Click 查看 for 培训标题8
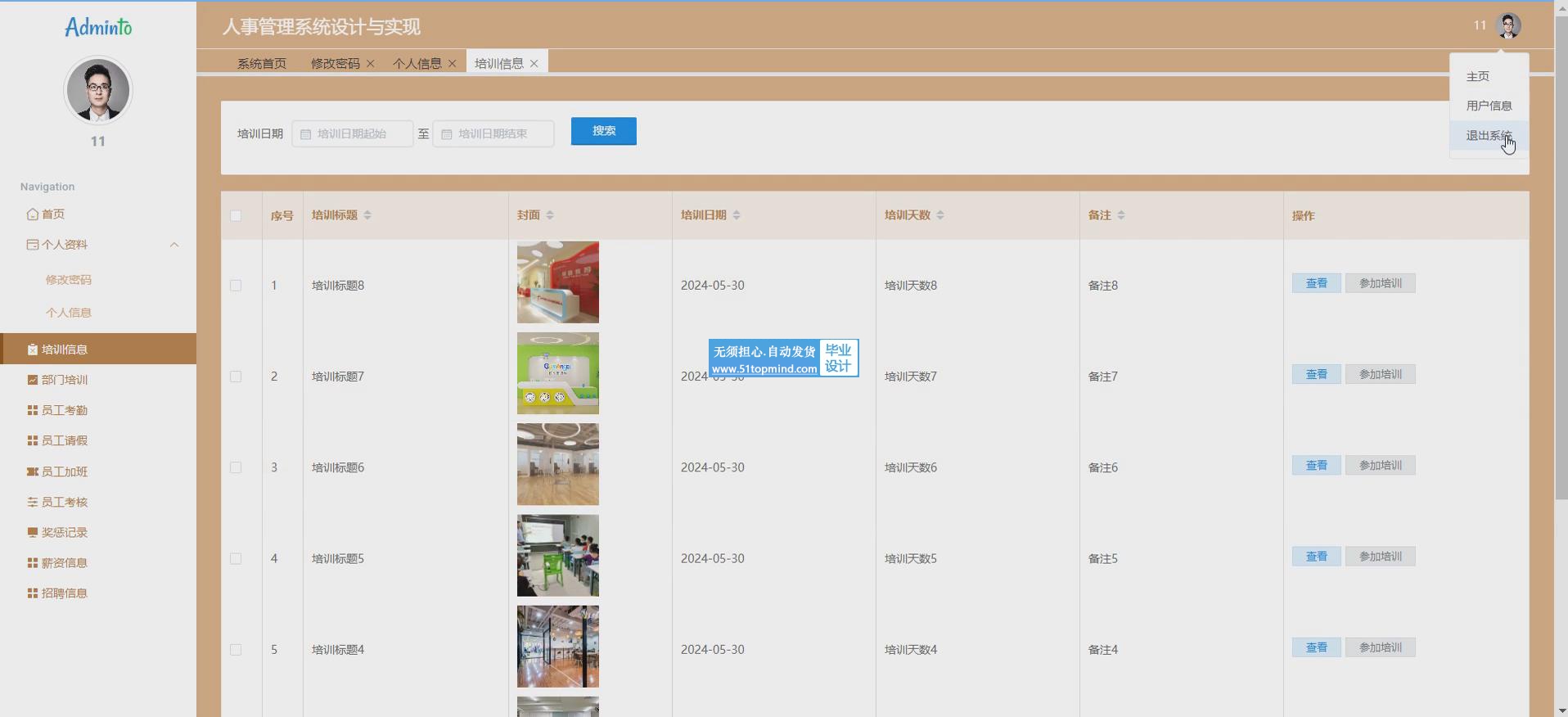Screen dimensions: 1568x717 tap(1317, 283)
